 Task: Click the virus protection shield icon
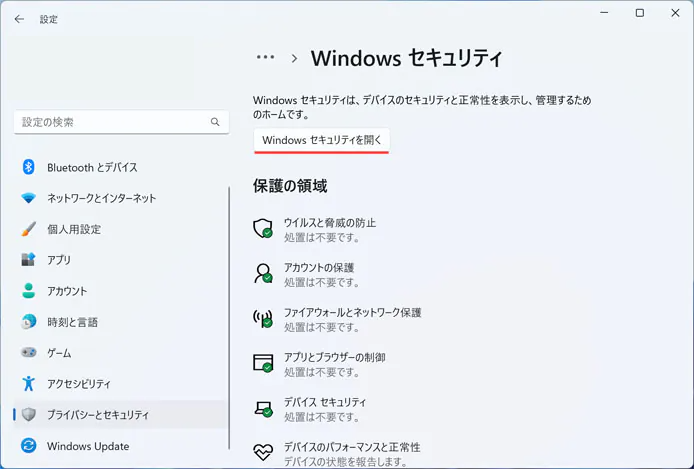click(x=263, y=228)
